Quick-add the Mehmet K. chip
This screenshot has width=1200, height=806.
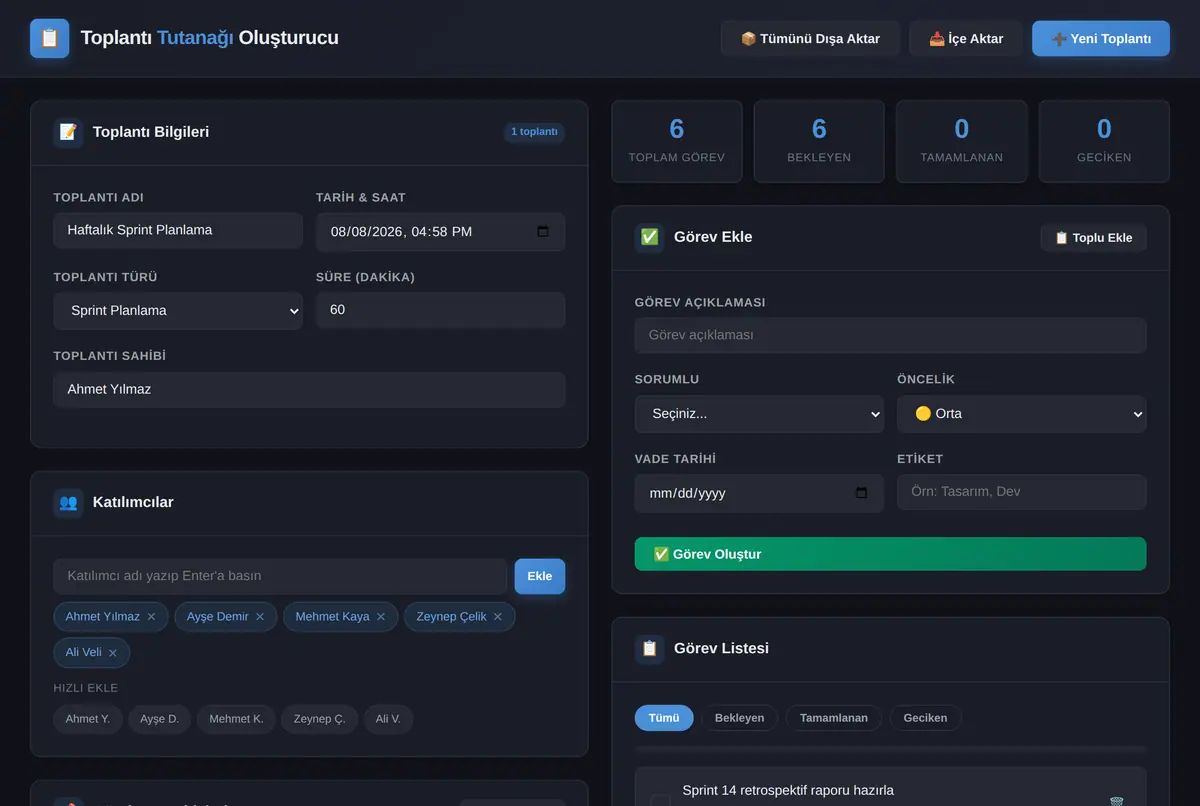coord(236,719)
